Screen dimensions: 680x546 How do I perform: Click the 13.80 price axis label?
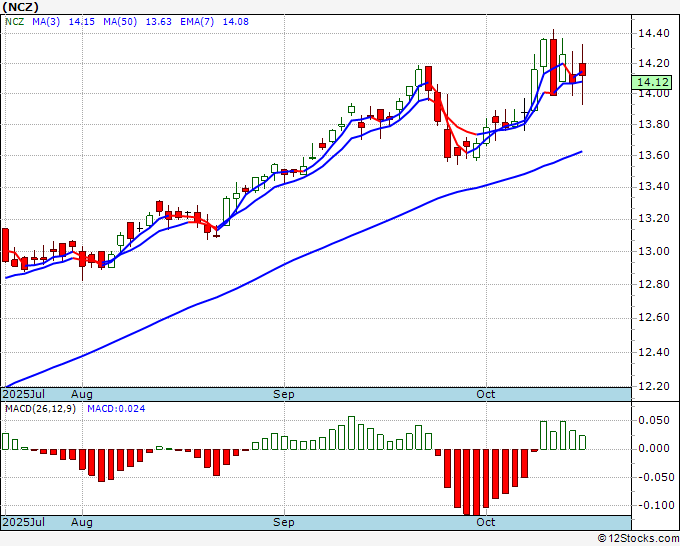(654, 125)
